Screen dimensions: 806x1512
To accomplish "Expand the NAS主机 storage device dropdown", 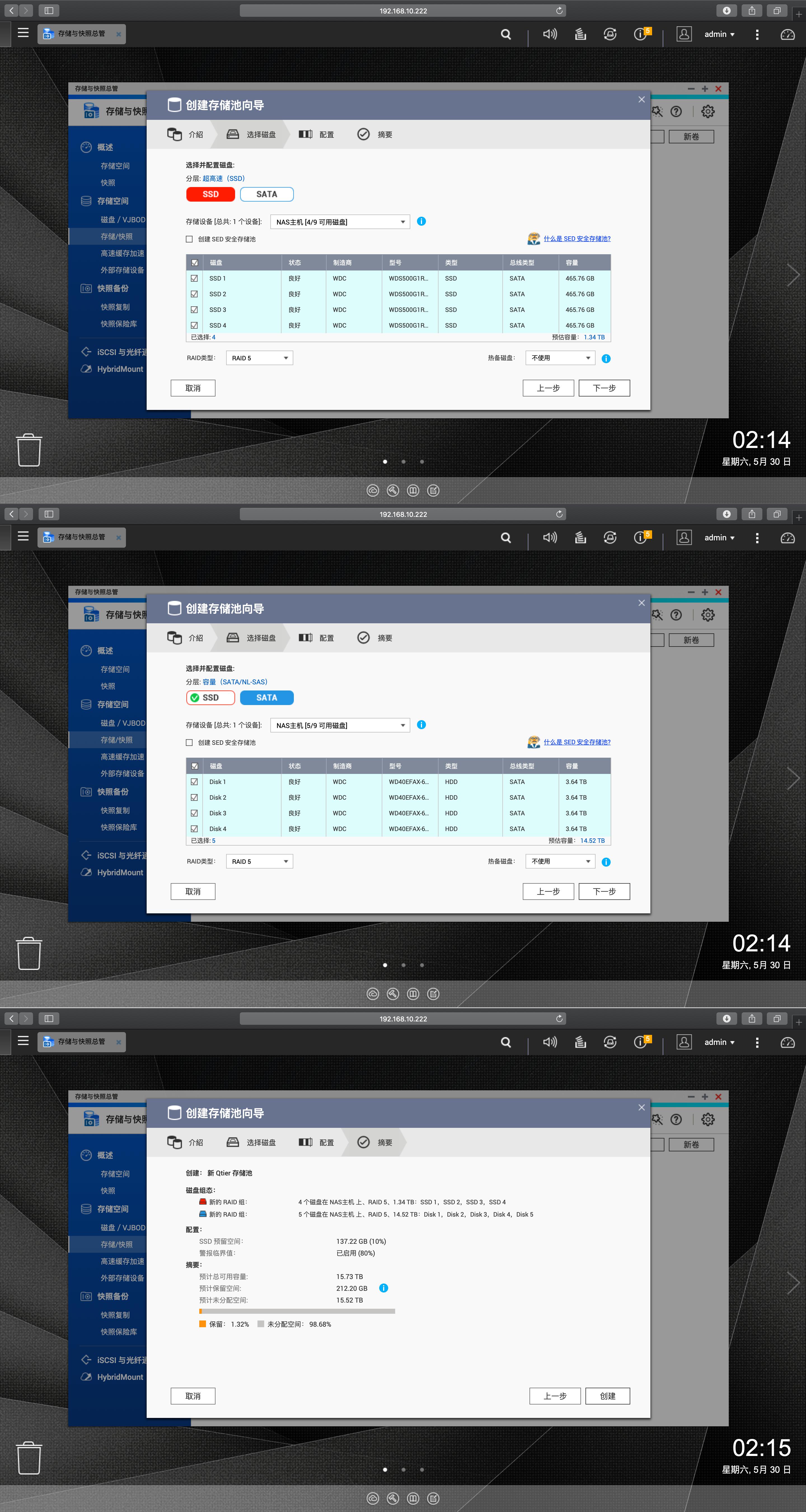I will [x=340, y=222].
